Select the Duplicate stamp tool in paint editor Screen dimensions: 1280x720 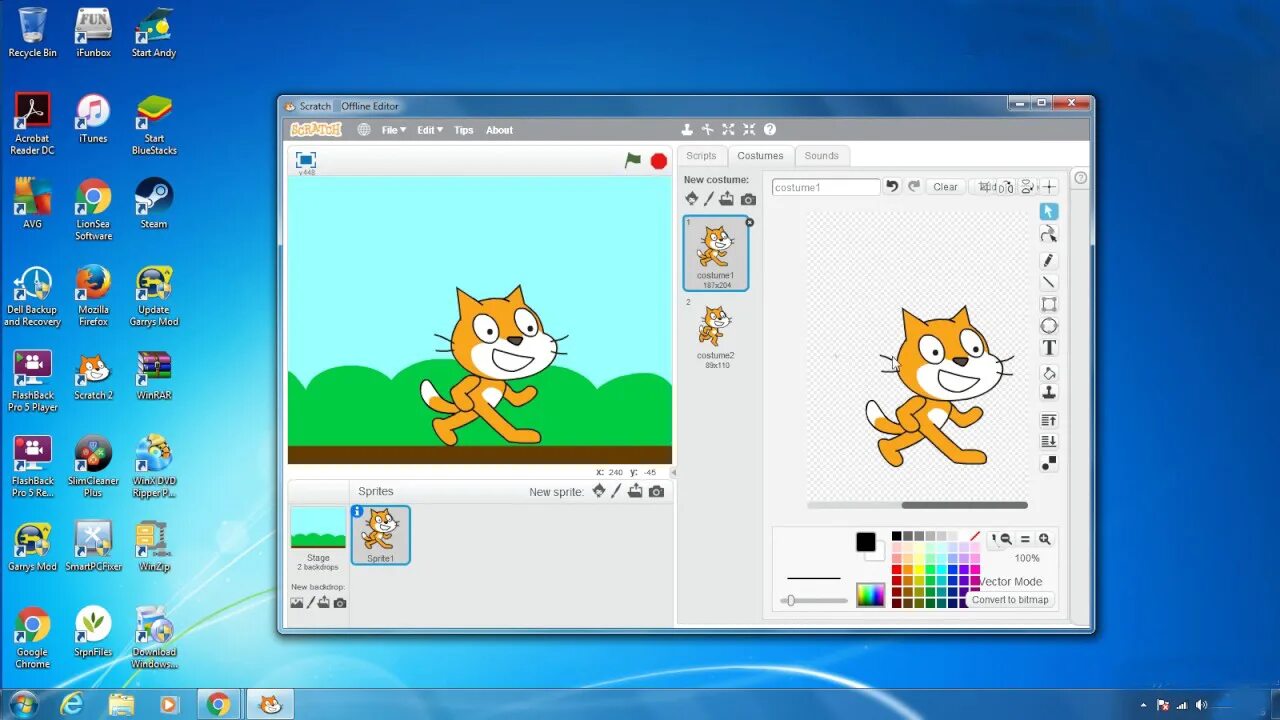(1049, 393)
